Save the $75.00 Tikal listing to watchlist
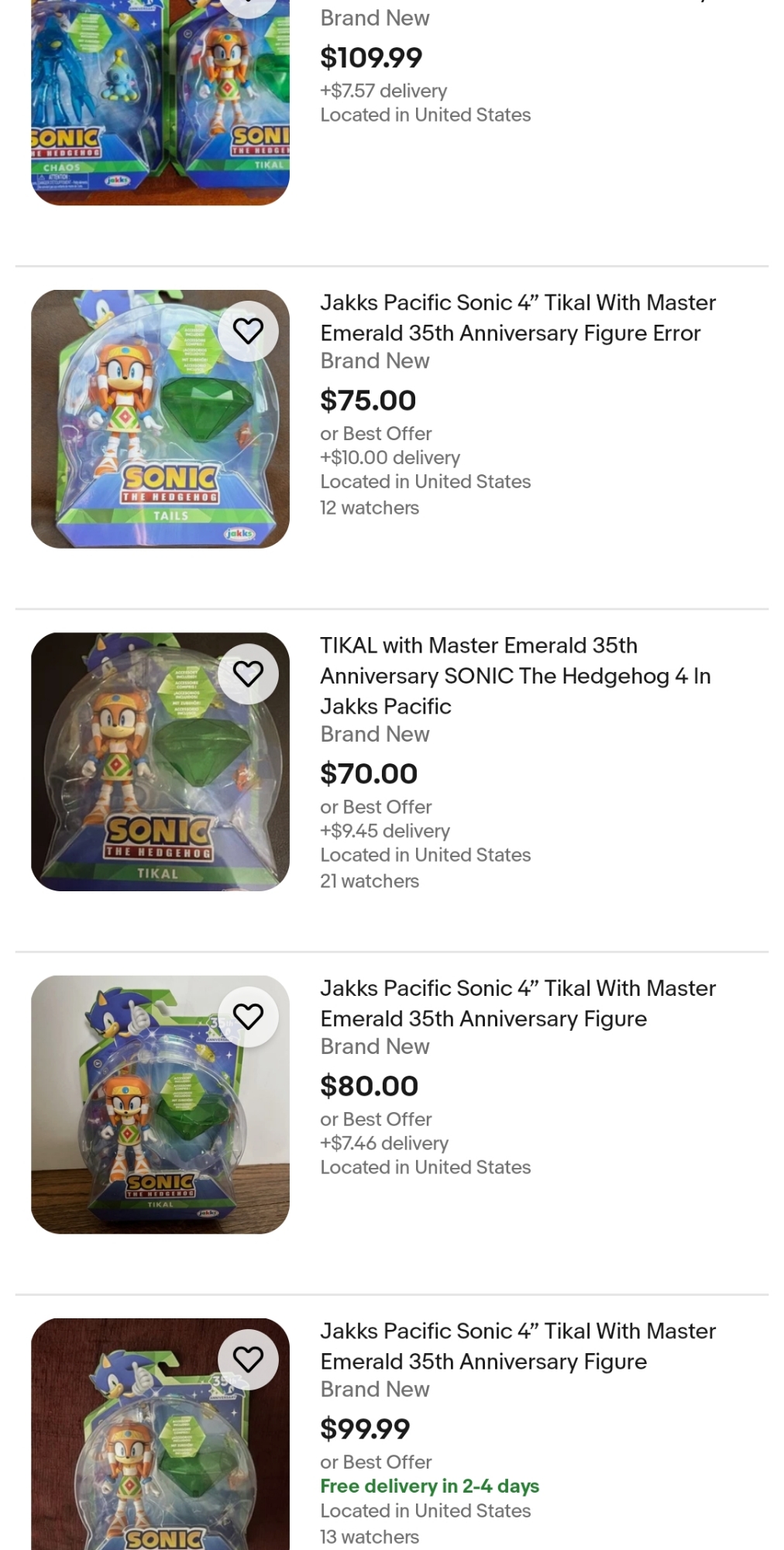Image resolution: width=784 pixels, height=1550 pixels. click(x=248, y=331)
